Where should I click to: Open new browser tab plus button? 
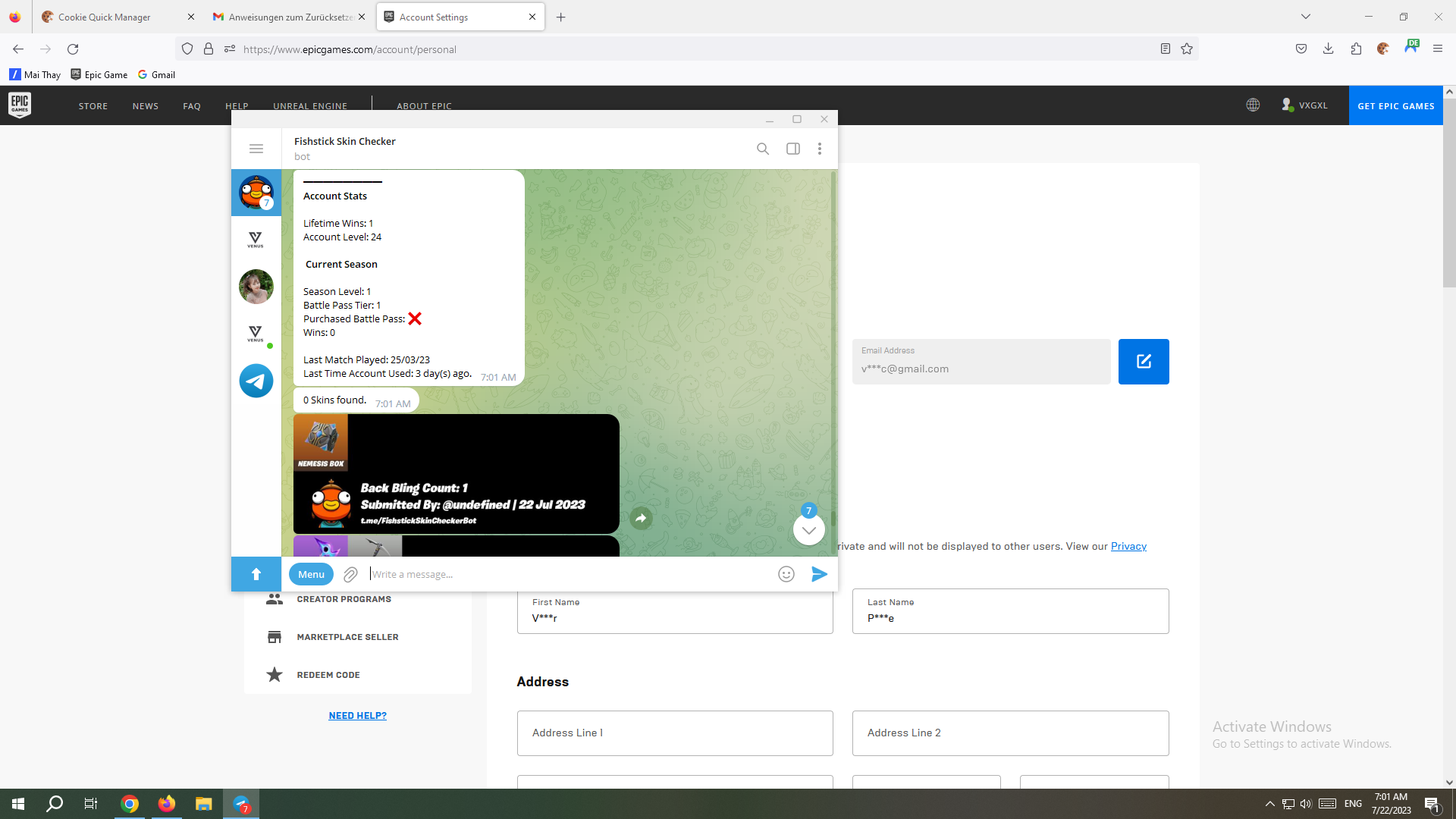[561, 17]
